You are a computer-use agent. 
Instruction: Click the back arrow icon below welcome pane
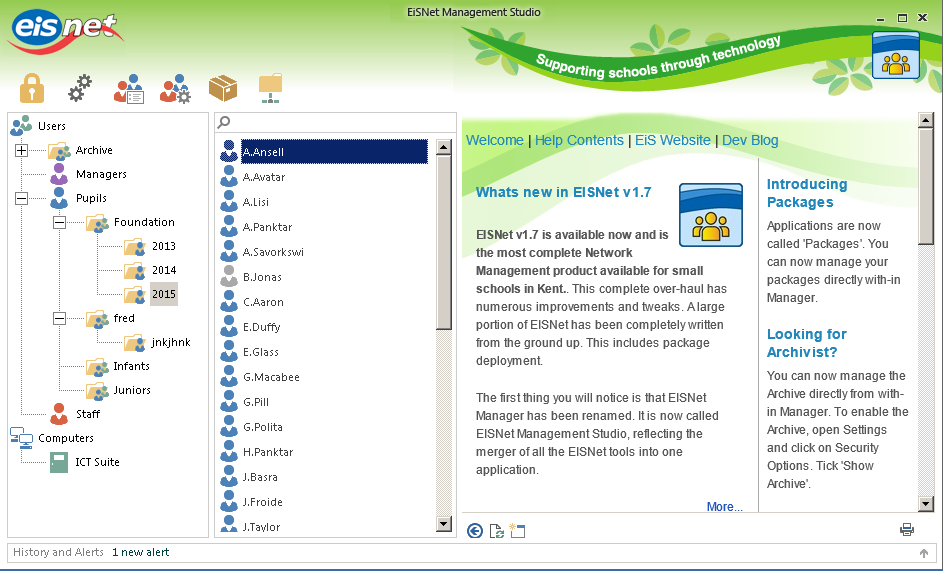click(475, 531)
